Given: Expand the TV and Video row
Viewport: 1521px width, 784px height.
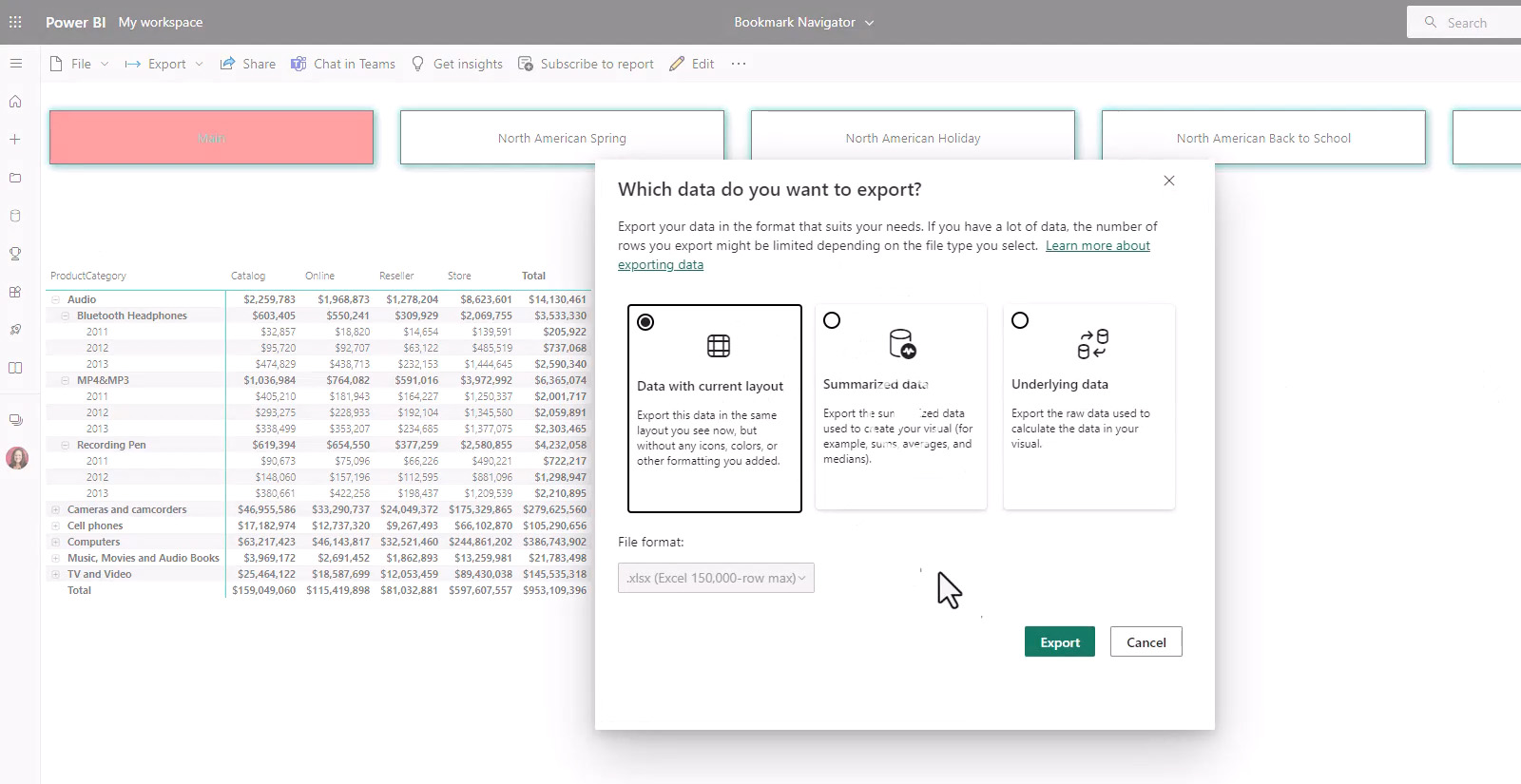Looking at the screenshot, I should coord(56,574).
